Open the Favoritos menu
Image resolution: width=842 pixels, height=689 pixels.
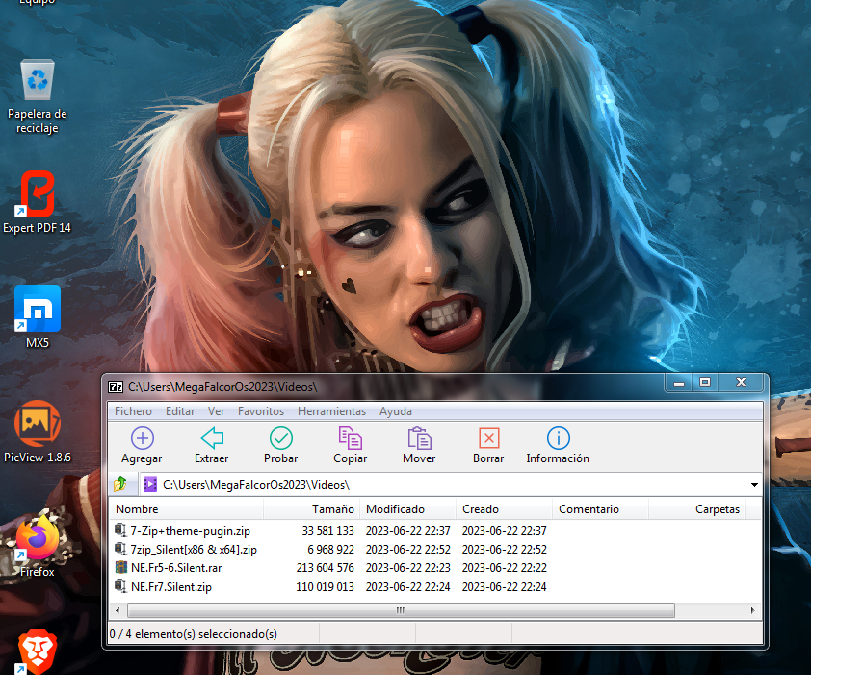(x=261, y=411)
